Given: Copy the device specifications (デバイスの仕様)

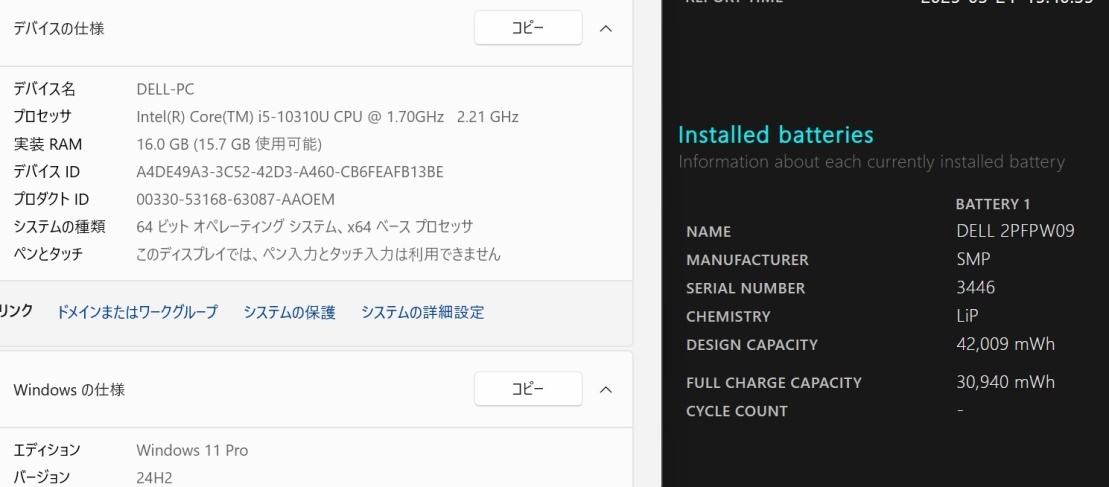Looking at the screenshot, I should point(528,28).
